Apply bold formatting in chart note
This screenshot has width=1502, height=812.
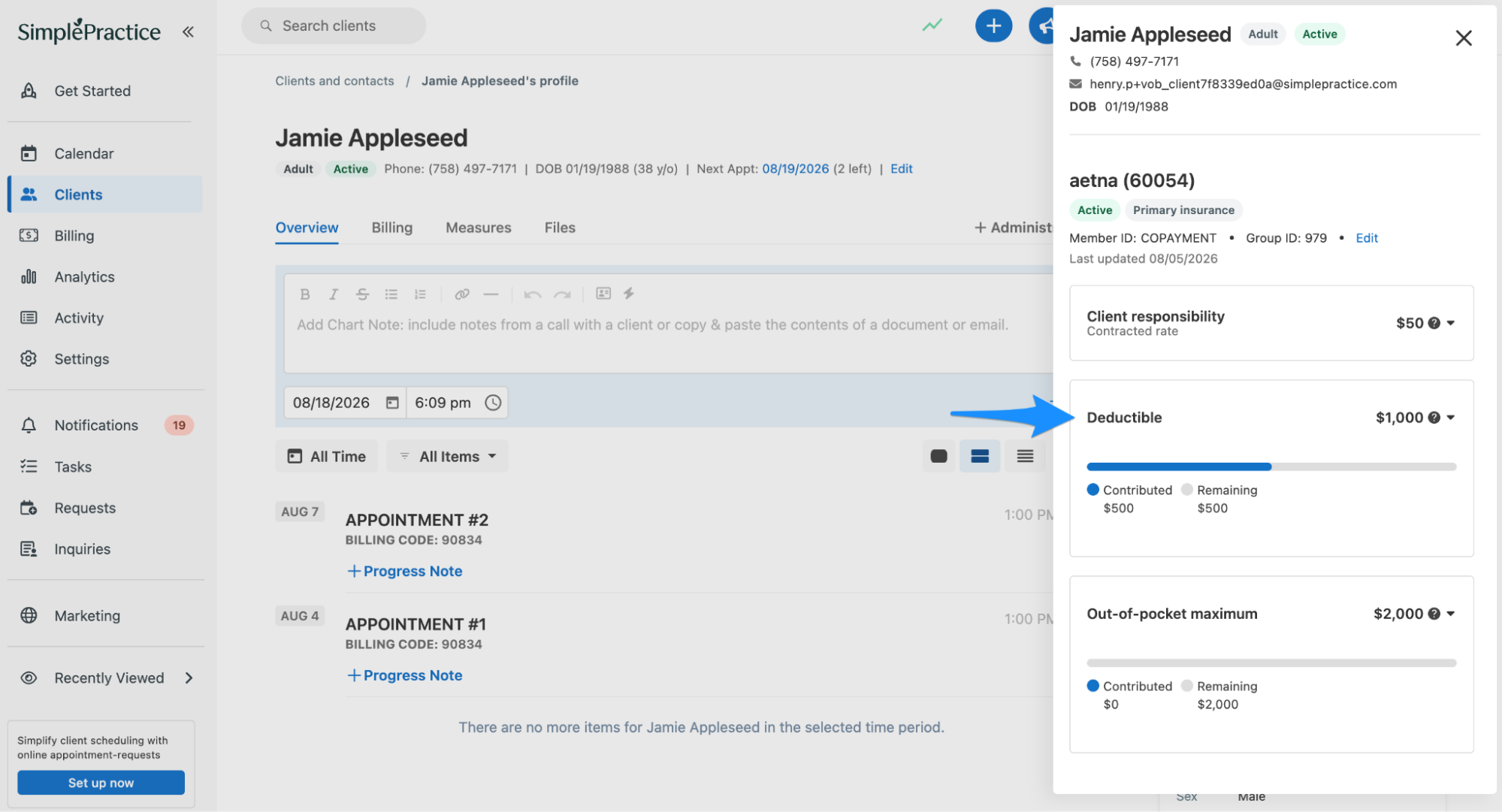point(305,294)
